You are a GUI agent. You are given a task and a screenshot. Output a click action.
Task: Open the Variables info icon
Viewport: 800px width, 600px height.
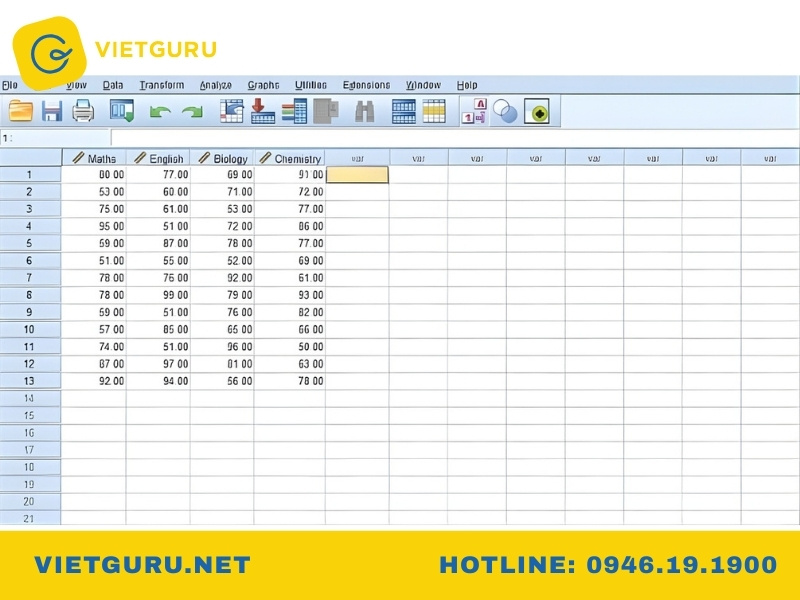(294, 111)
